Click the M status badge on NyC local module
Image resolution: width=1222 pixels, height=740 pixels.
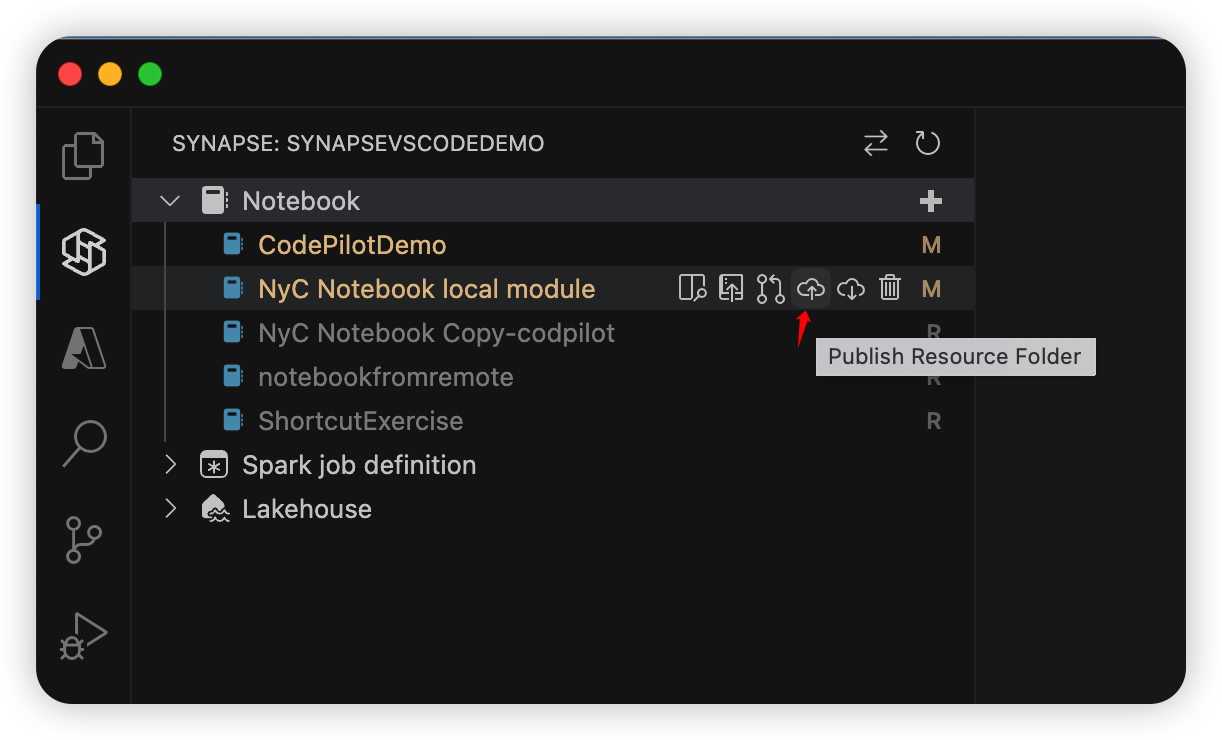tap(931, 289)
